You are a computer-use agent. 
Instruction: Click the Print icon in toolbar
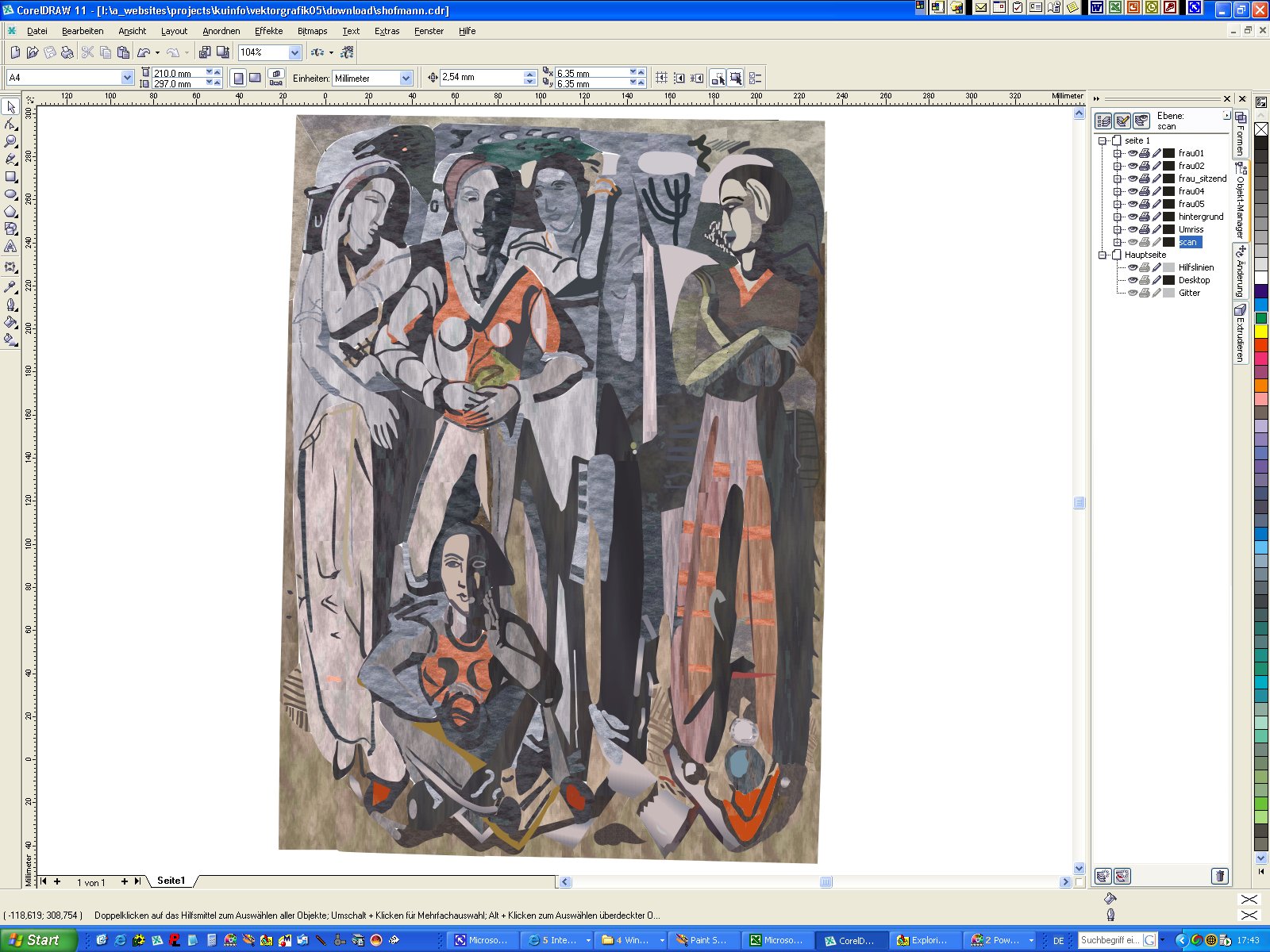coord(67,52)
